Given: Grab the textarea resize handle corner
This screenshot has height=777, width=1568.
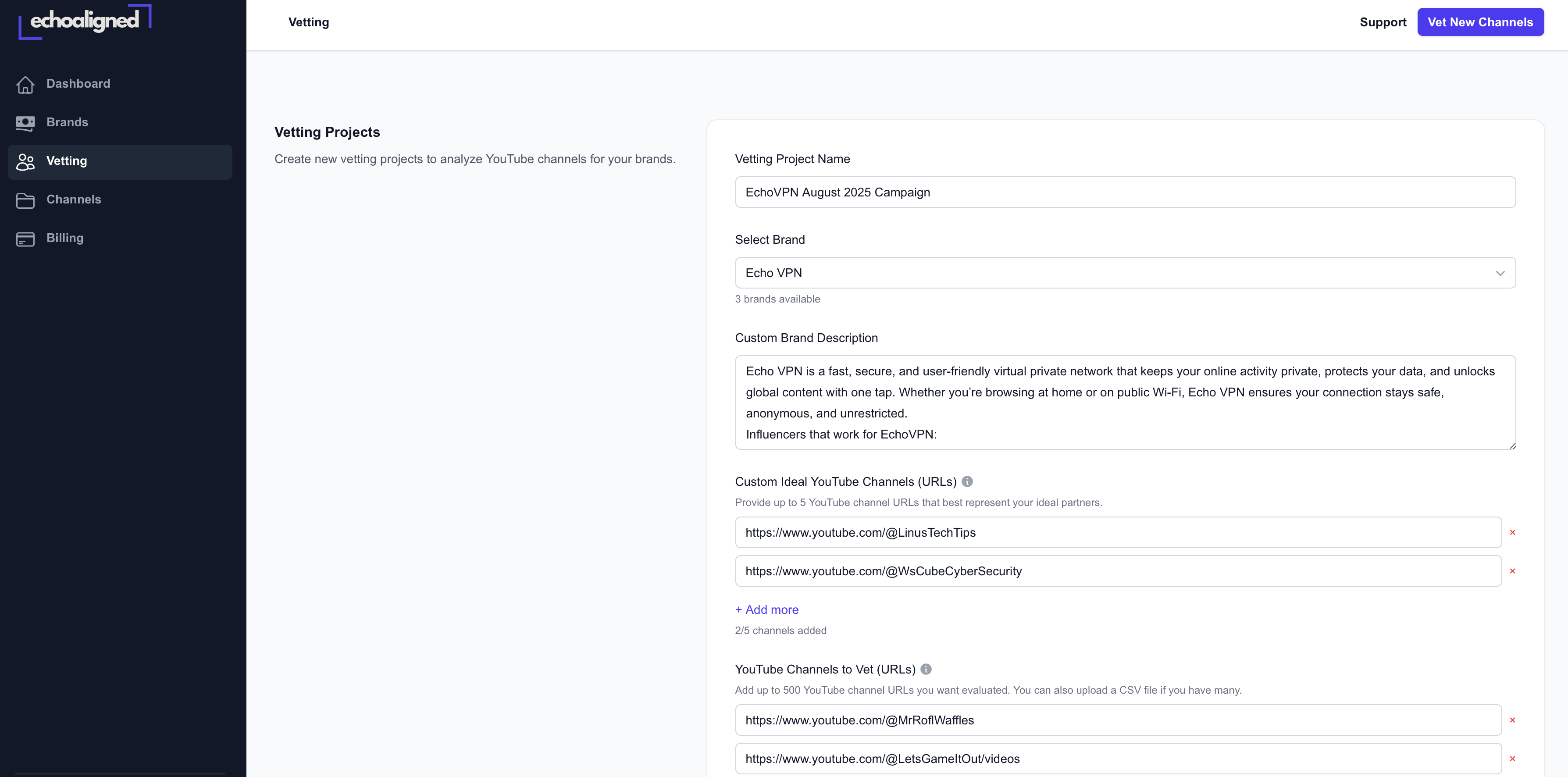Looking at the screenshot, I should coord(1512,446).
